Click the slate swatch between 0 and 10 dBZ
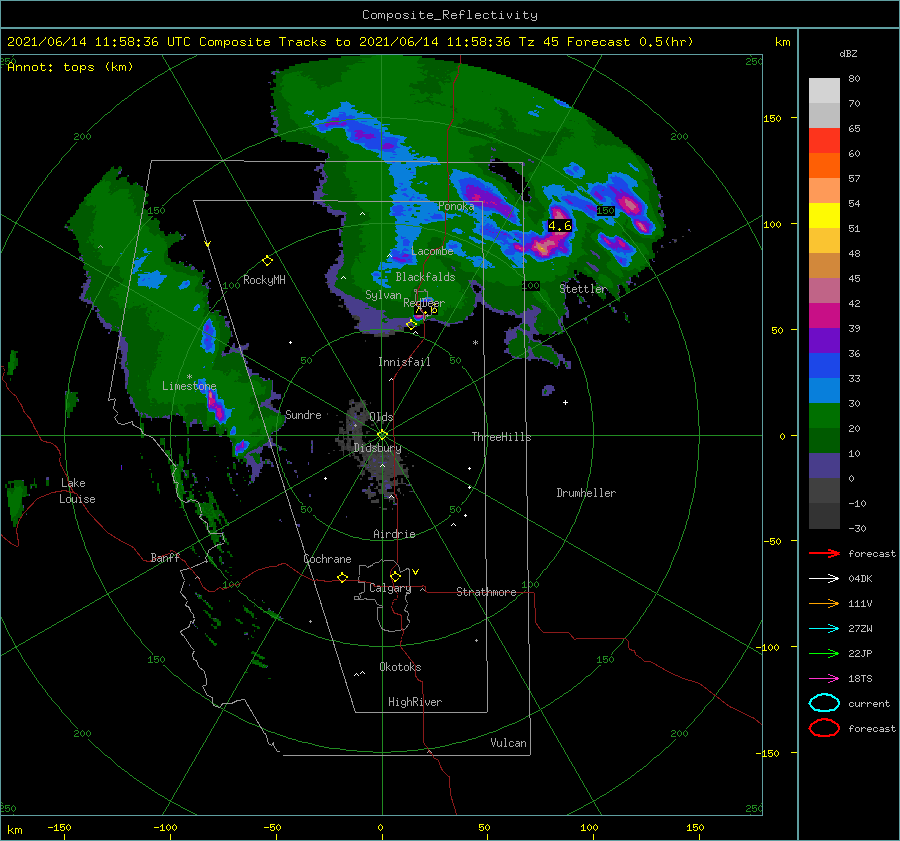The height and width of the screenshot is (841, 900). [x=824, y=466]
